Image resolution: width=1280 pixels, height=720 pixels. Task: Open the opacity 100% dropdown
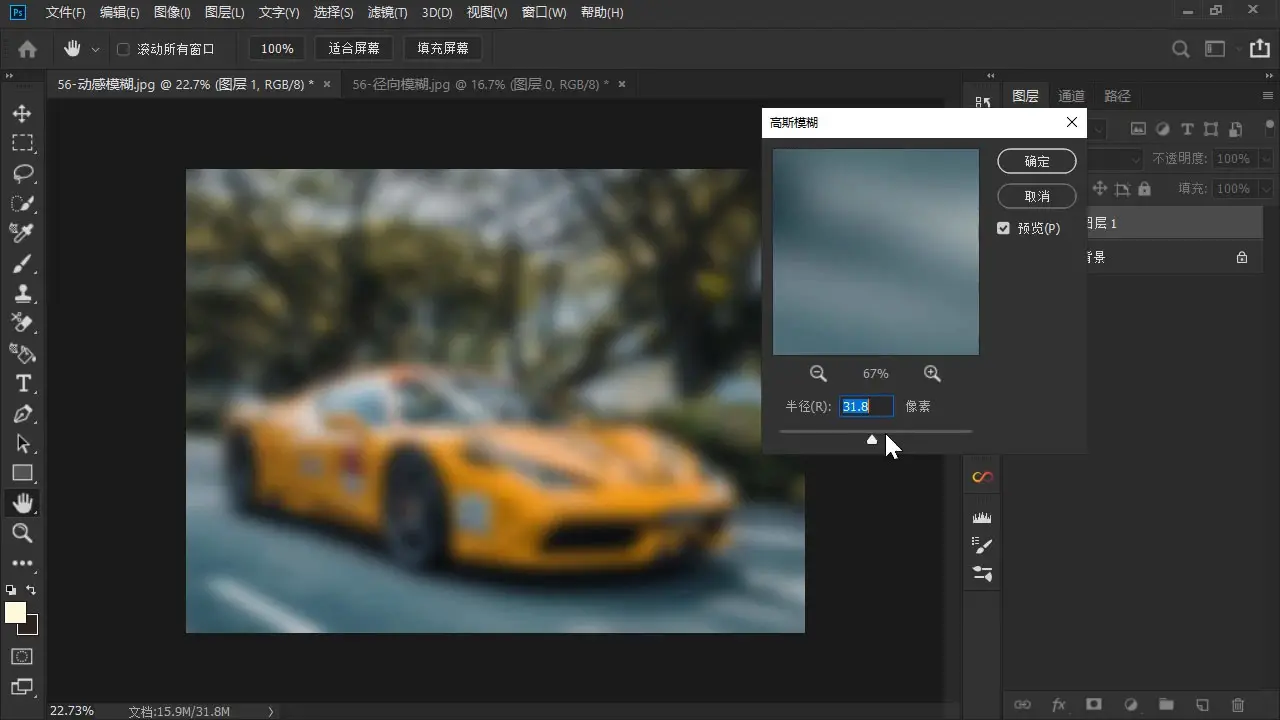coord(1265,159)
